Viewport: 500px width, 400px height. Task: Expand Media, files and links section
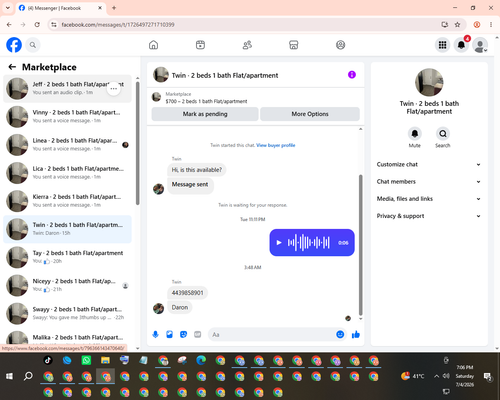coord(429,199)
